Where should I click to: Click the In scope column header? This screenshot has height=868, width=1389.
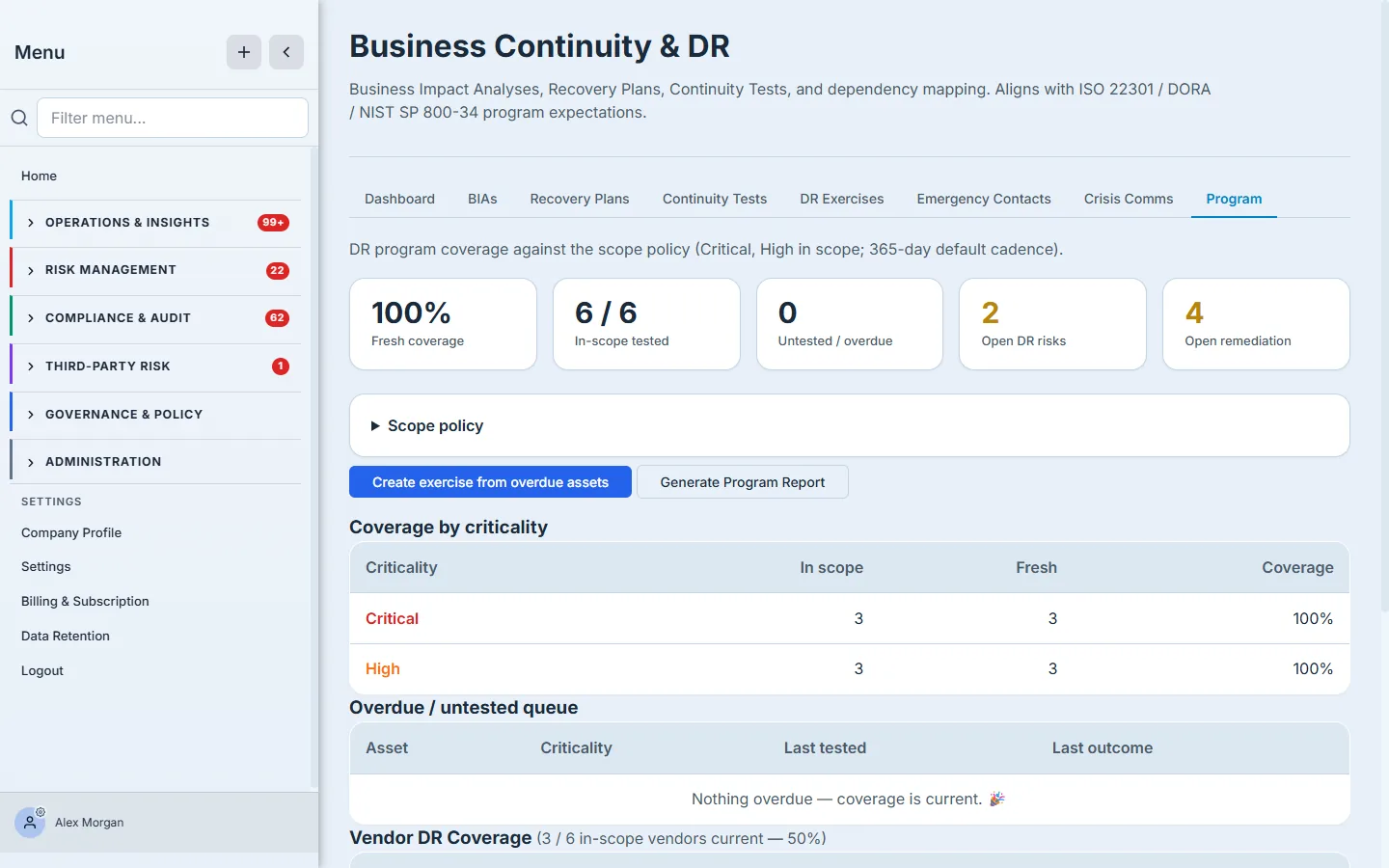tap(831, 567)
